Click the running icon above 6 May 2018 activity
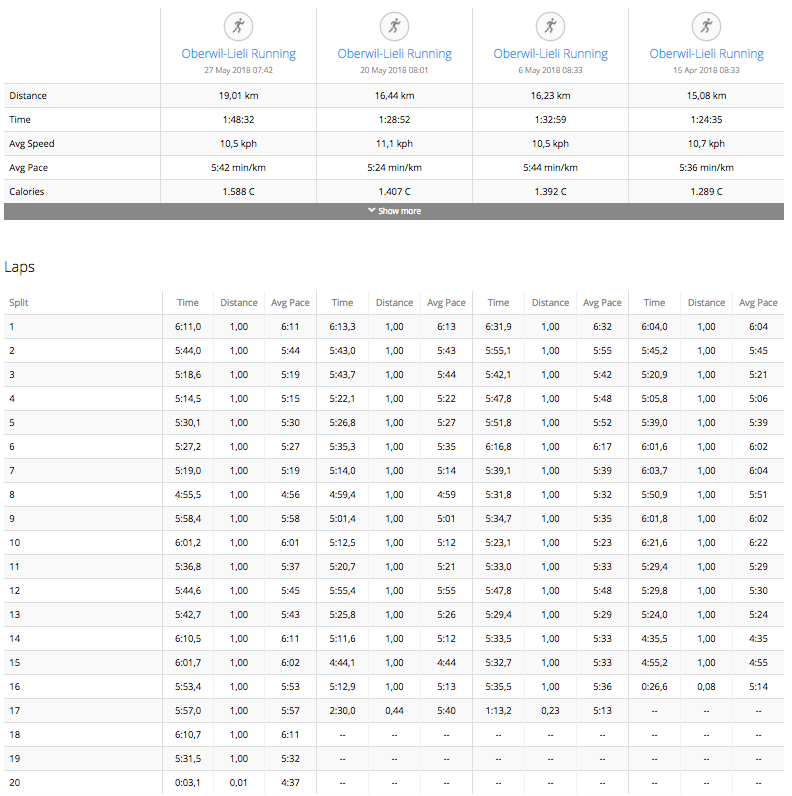This screenshot has width=792, height=796. coord(550,26)
